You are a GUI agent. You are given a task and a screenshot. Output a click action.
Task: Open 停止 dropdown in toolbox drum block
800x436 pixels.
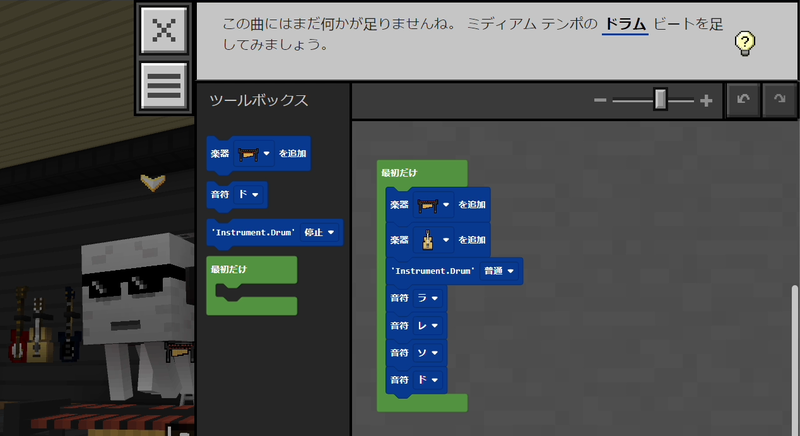coord(319,233)
